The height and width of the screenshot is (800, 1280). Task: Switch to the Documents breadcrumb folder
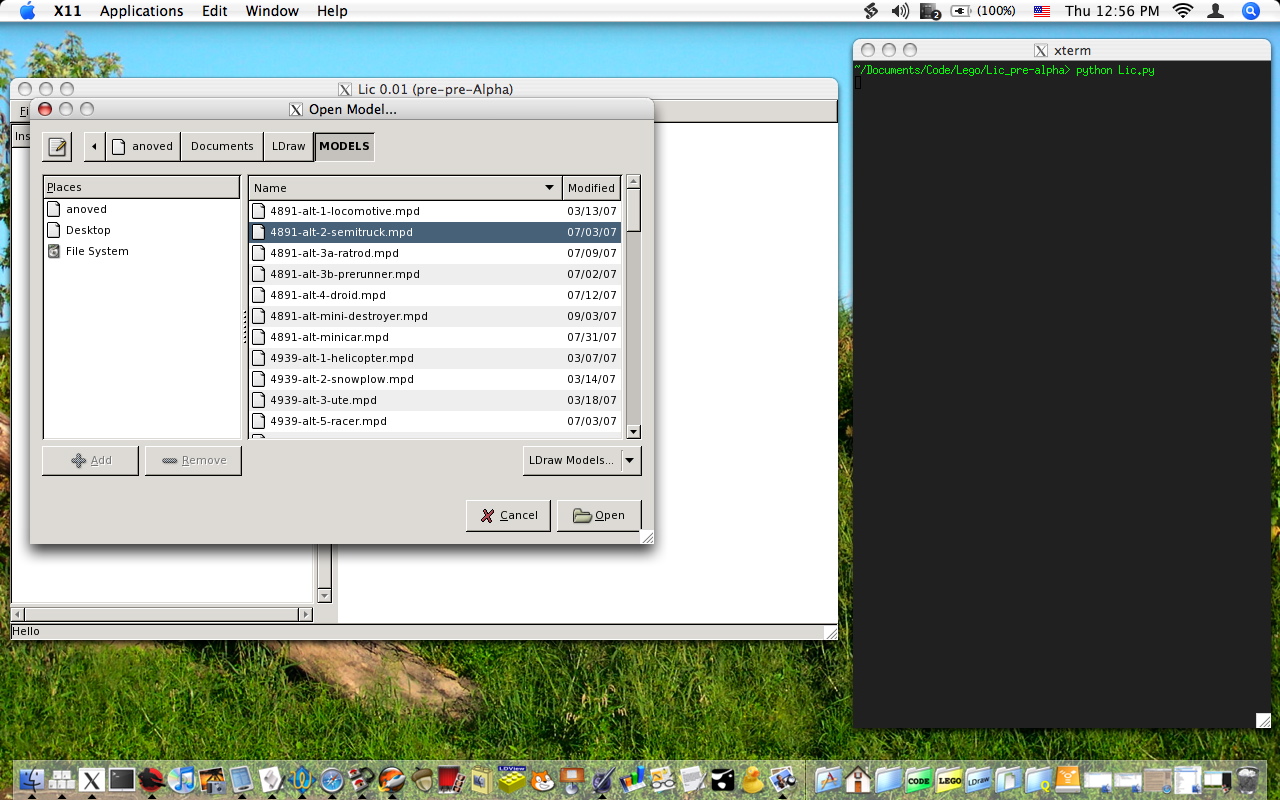click(221, 146)
